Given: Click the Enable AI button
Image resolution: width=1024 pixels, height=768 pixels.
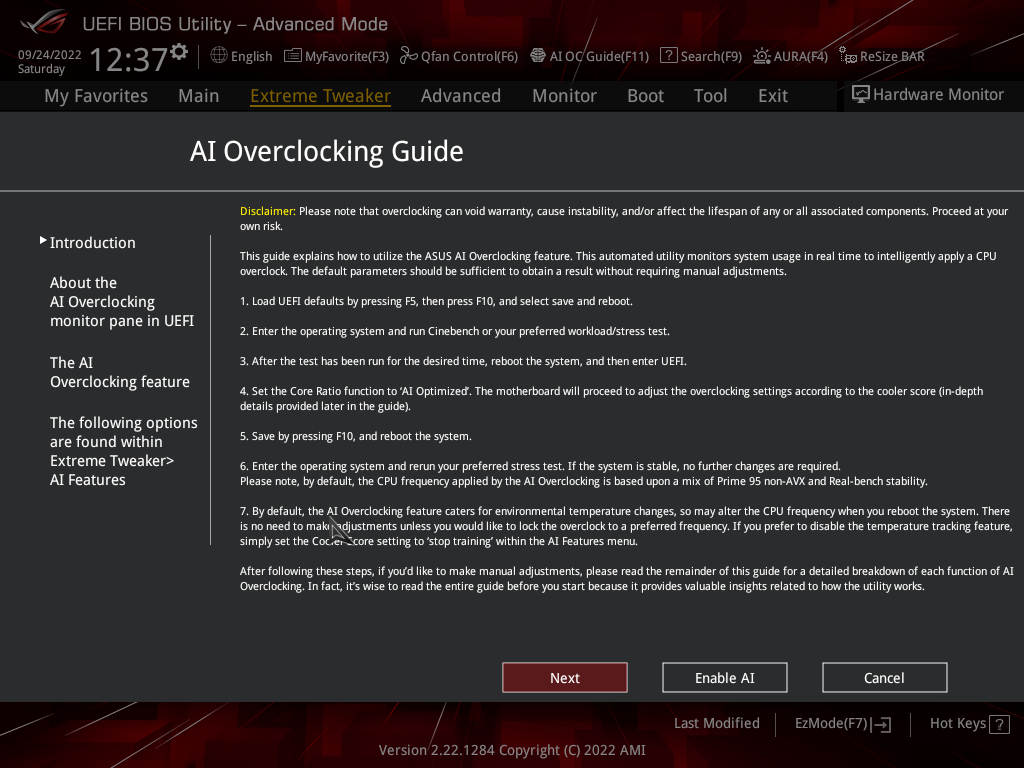Looking at the screenshot, I should [724, 678].
